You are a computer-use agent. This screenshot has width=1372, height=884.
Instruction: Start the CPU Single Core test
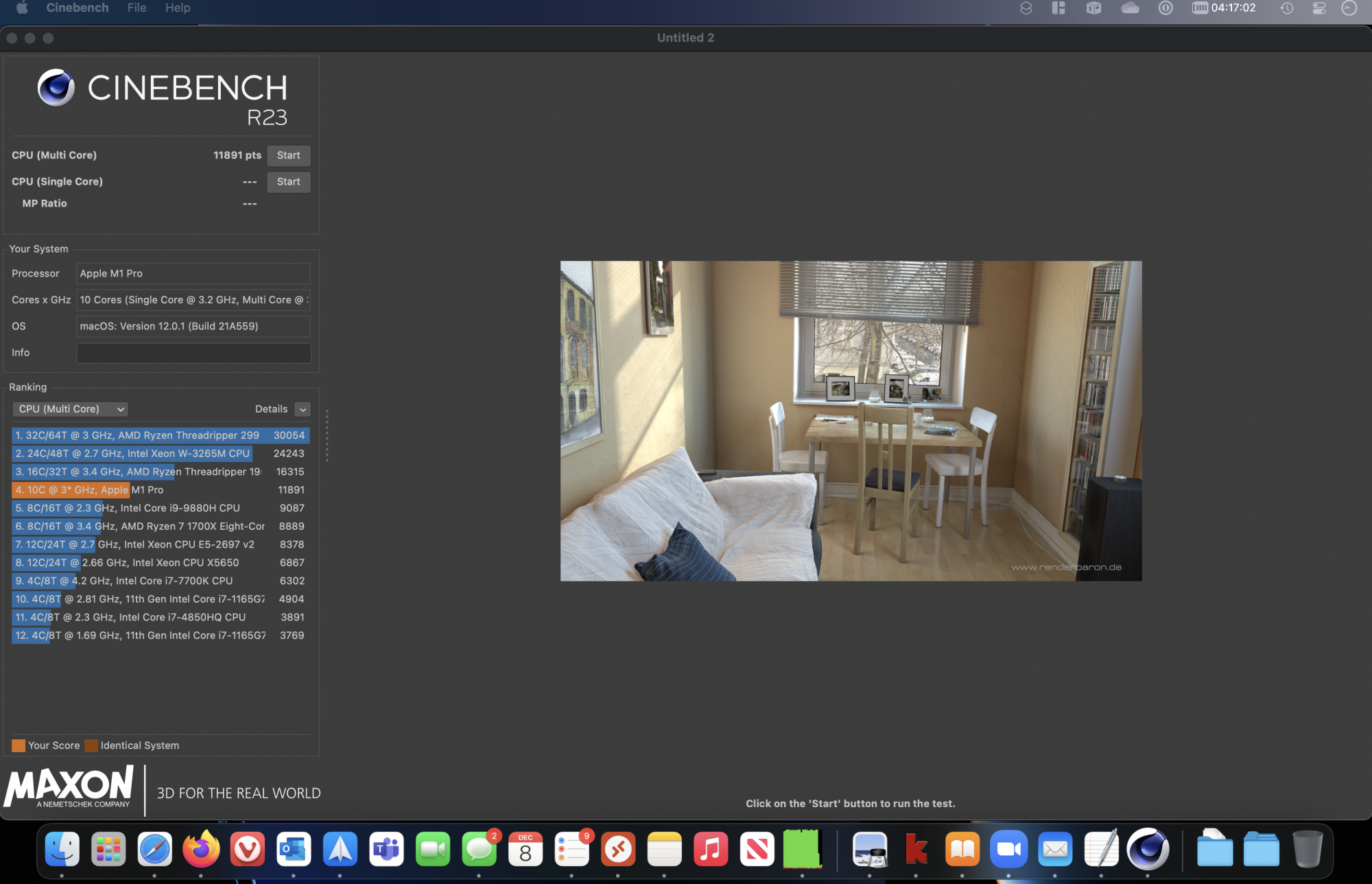[288, 182]
